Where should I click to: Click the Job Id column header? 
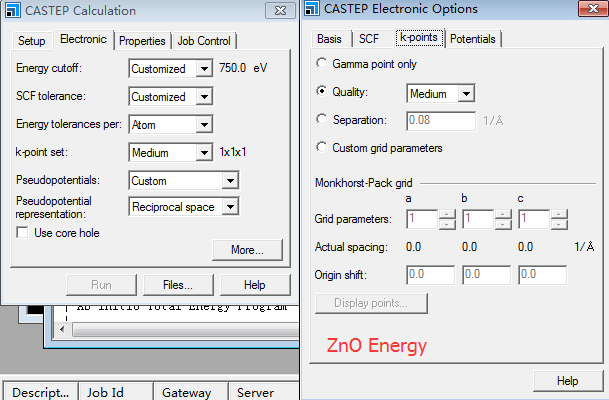coord(116,391)
